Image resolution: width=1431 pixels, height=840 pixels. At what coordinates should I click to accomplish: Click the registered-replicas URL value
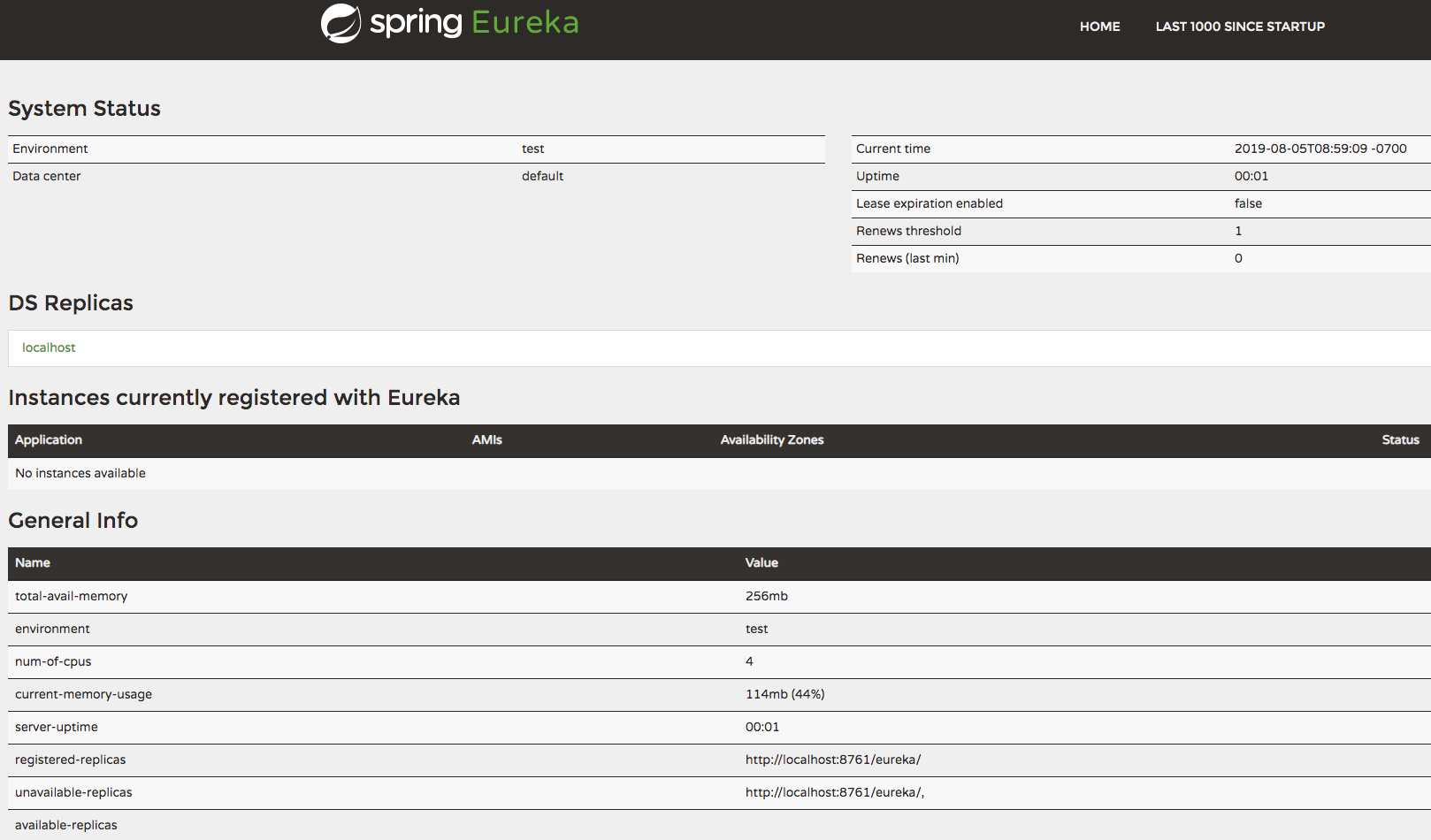[832, 760]
